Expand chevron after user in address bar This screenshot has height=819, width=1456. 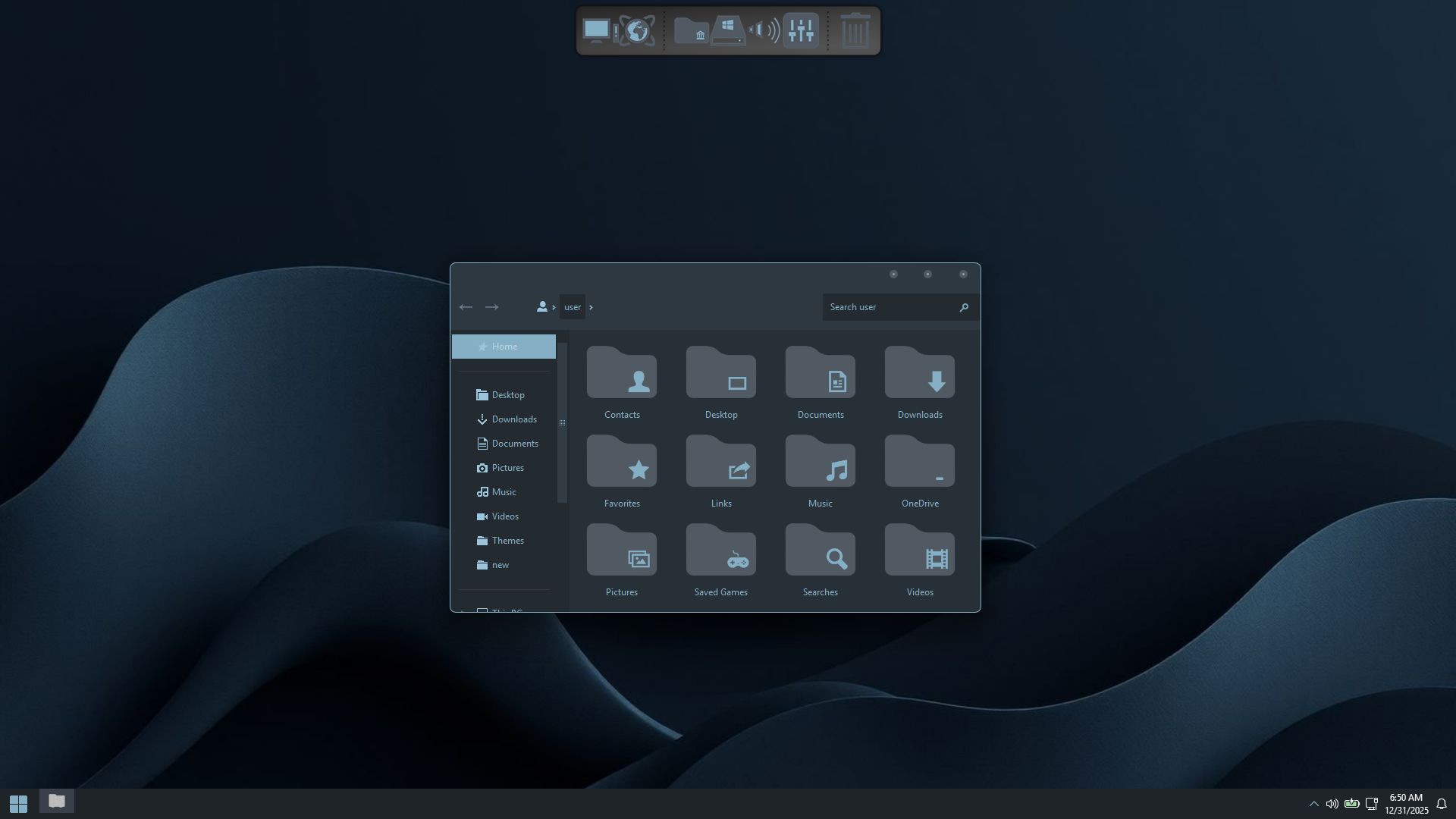tap(591, 307)
